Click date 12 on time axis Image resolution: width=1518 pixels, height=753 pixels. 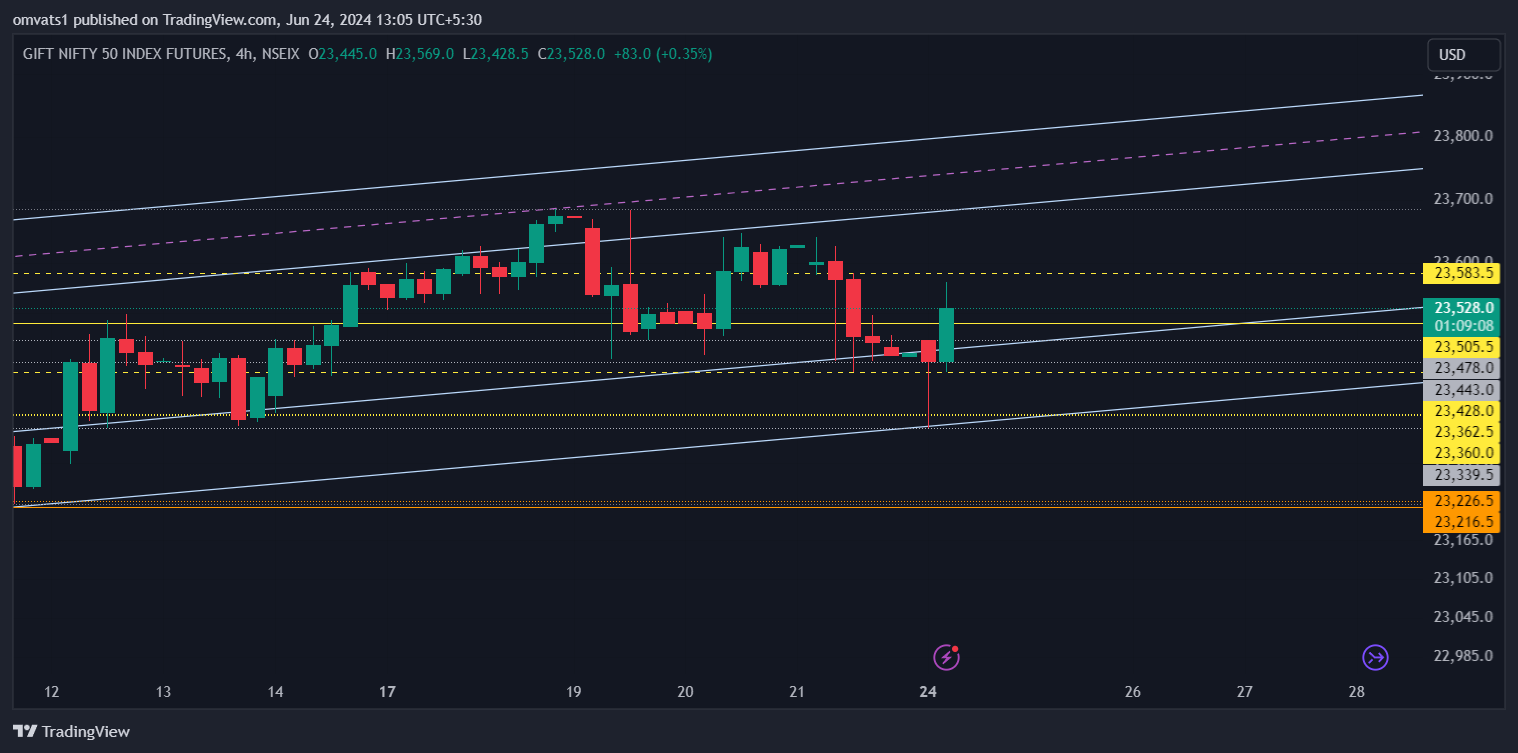coord(52,692)
